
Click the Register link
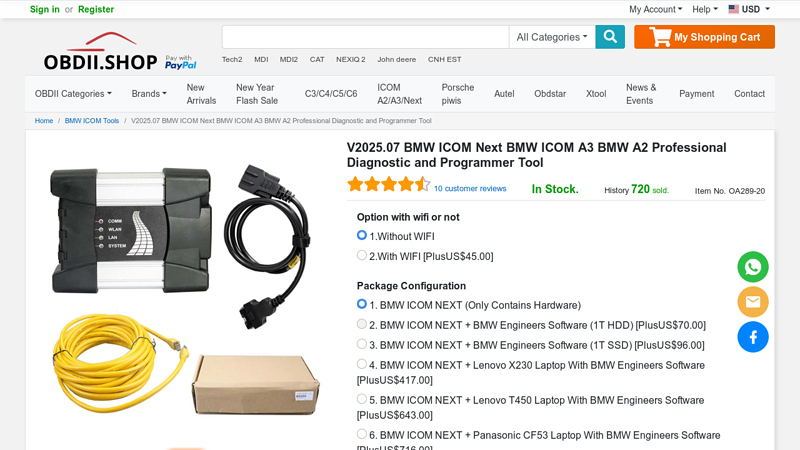tap(96, 9)
